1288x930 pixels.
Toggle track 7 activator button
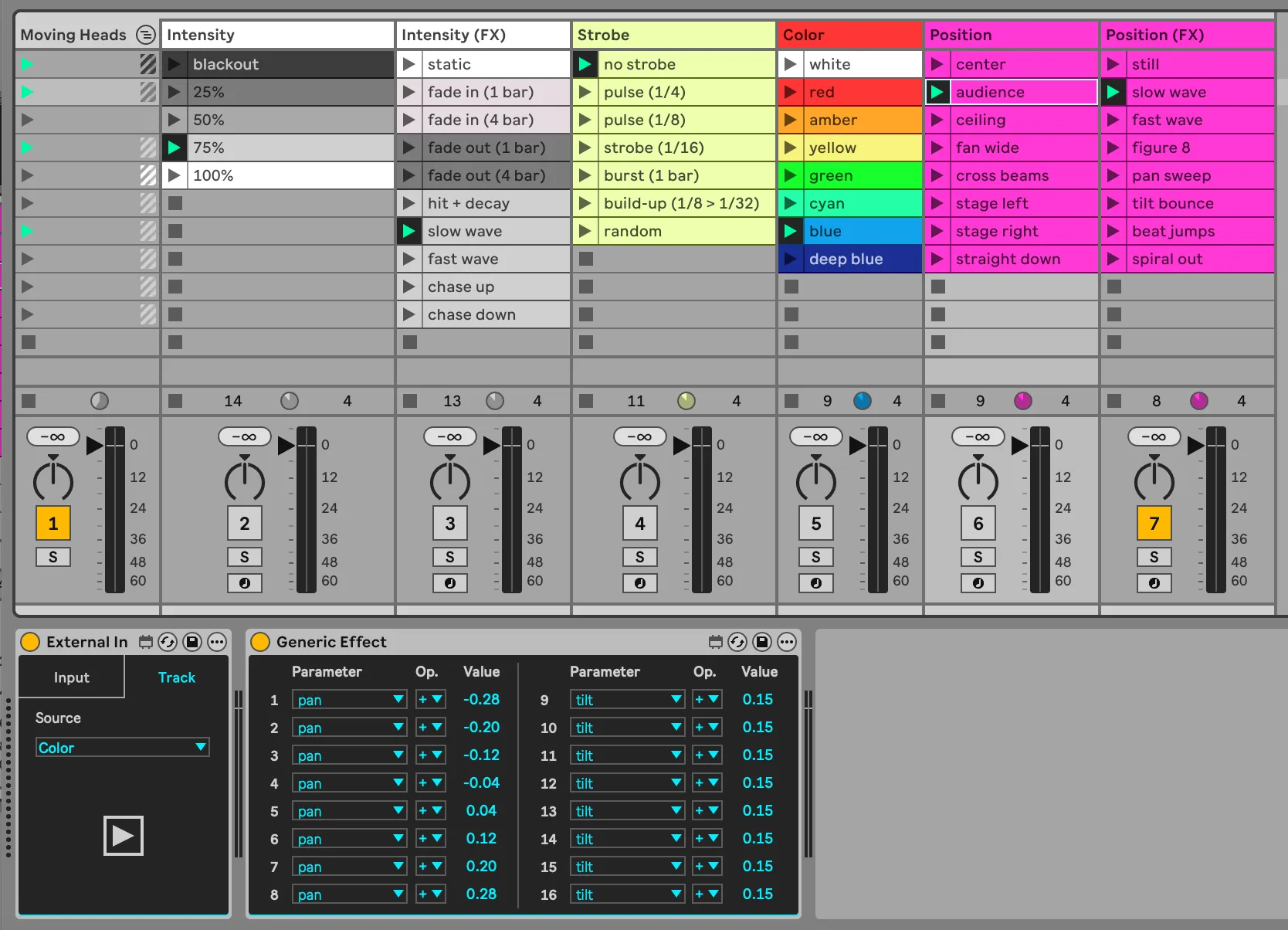tap(1154, 524)
